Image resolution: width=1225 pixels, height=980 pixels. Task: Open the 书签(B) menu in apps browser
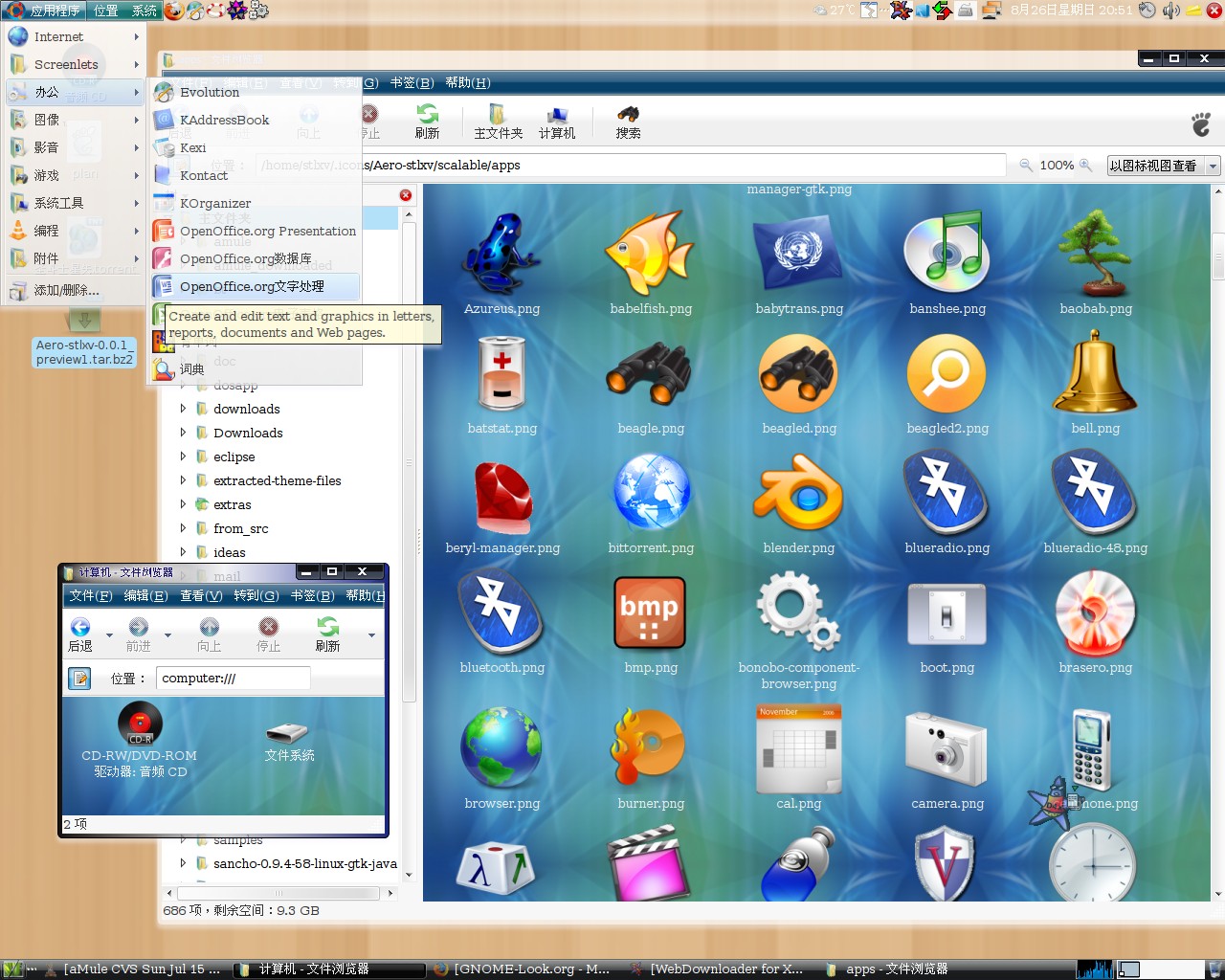click(x=412, y=83)
